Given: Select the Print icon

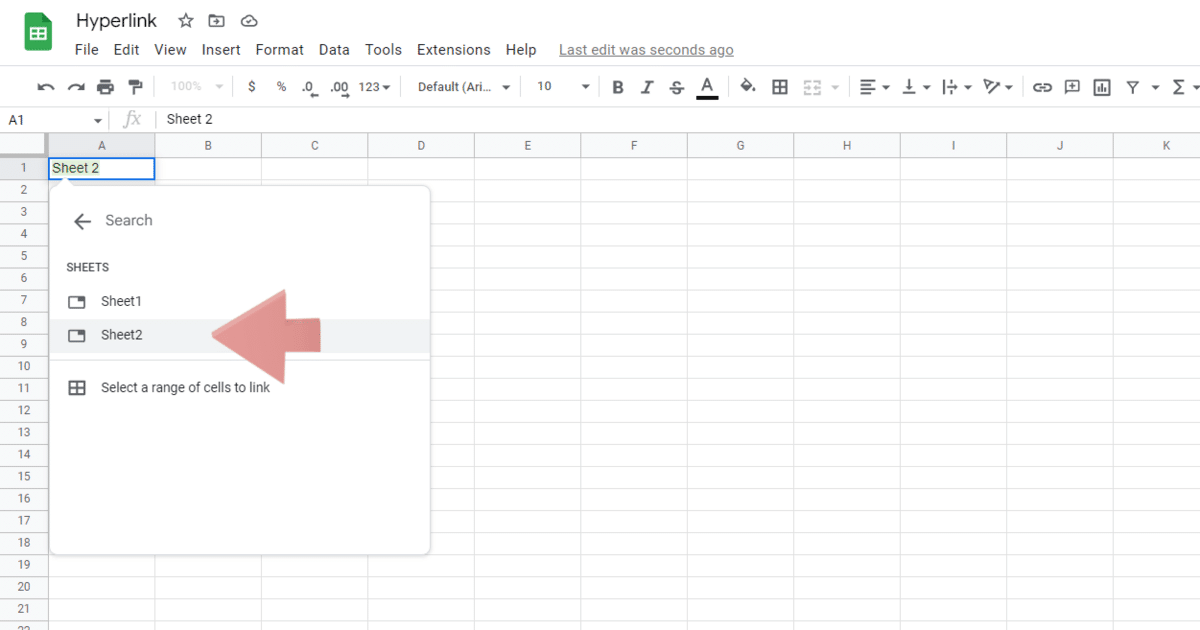Looking at the screenshot, I should (x=105, y=87).
